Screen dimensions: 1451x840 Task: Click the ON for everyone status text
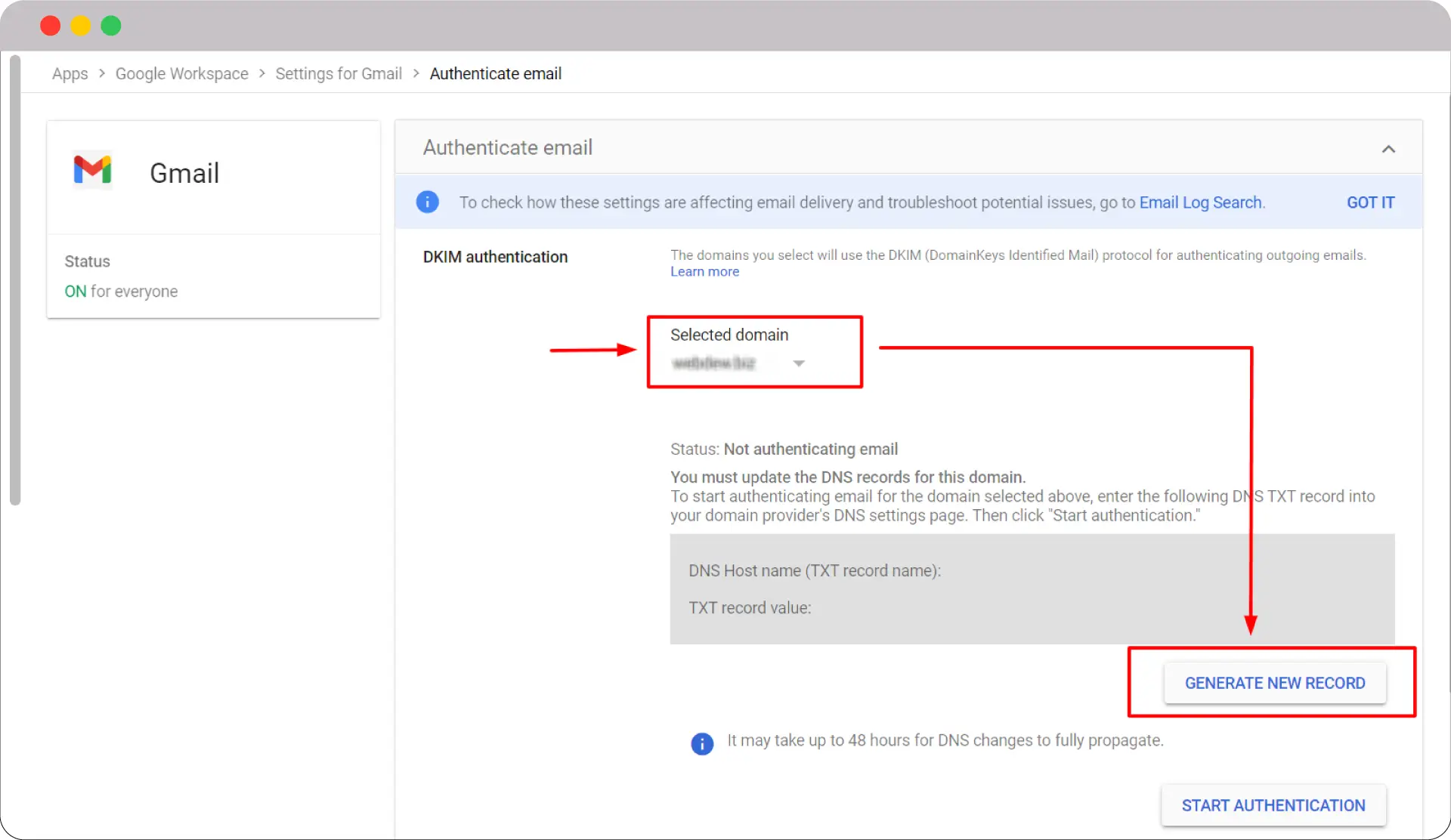120,292
